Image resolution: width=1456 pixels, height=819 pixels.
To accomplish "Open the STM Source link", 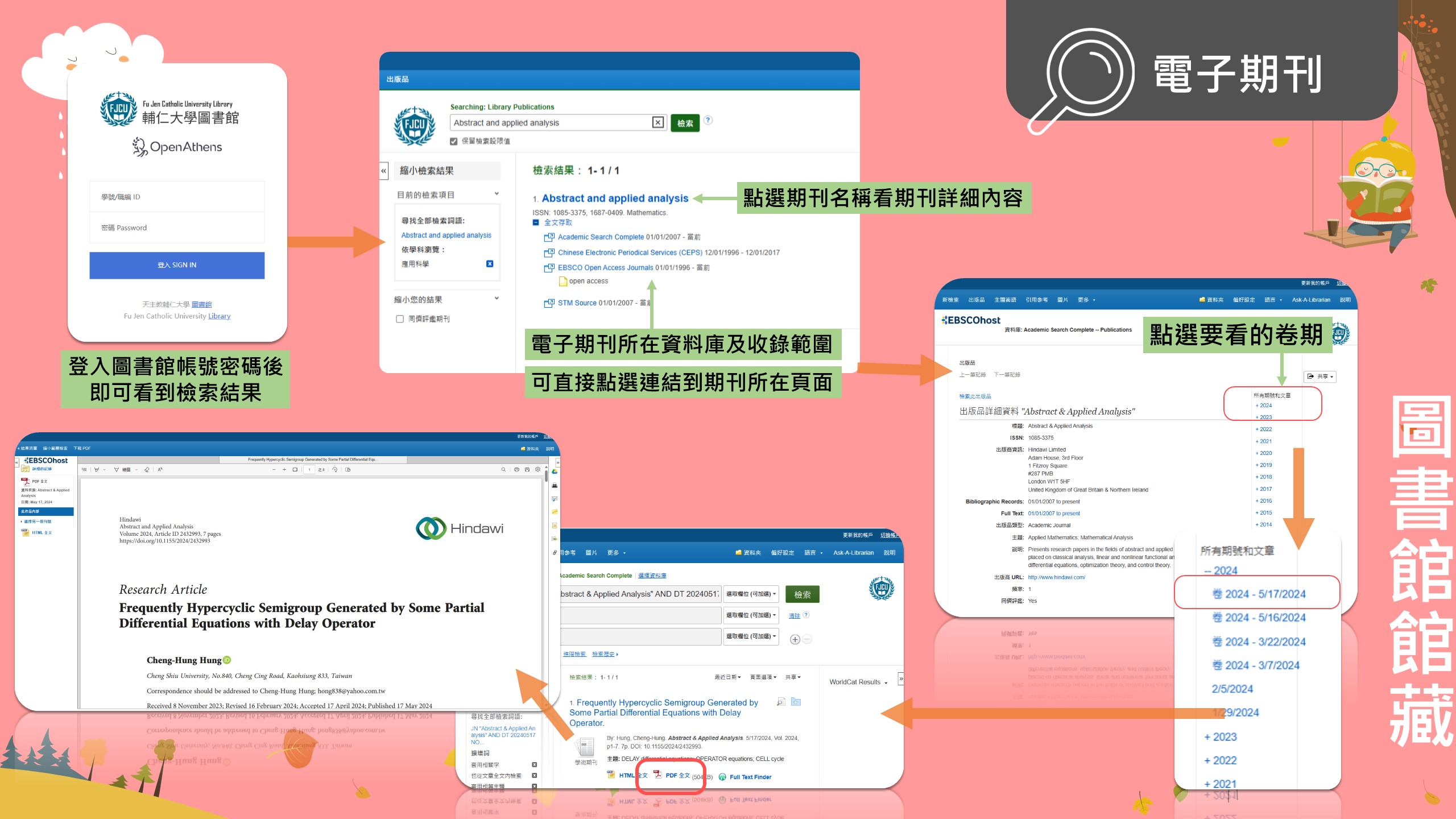I will click(577, 303).
